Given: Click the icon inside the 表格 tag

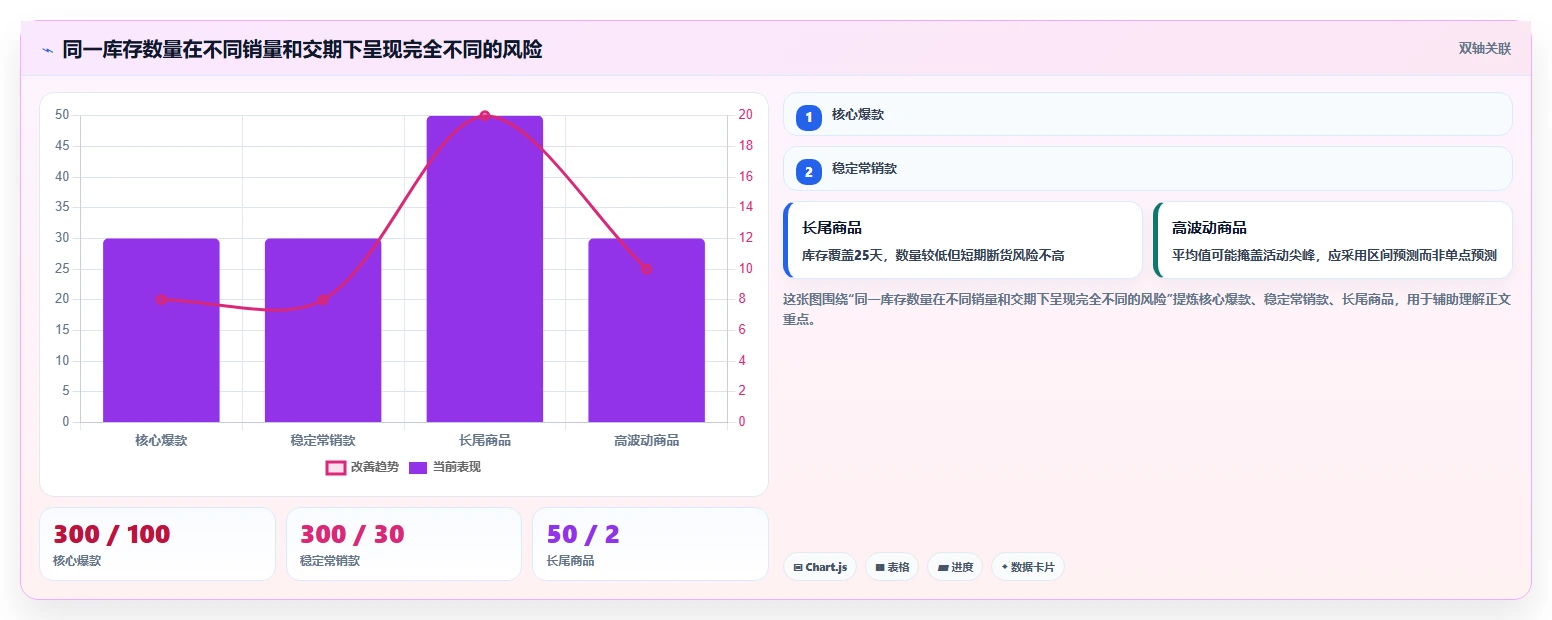Looking at the screenshot, I should tap(880, 568).
